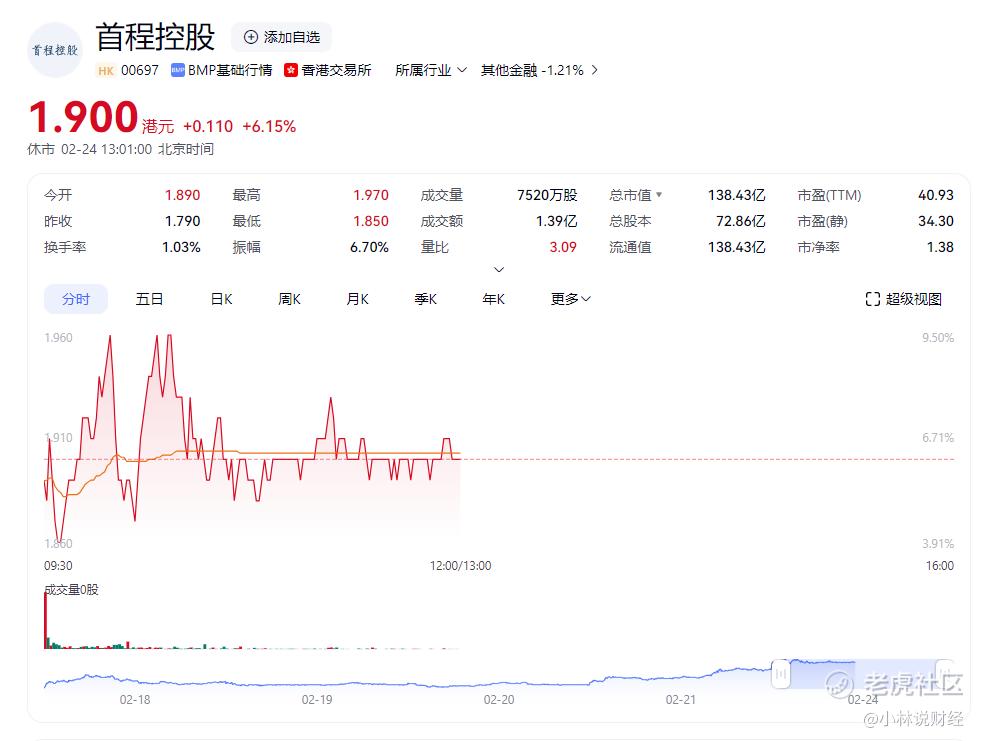Click 市盈(TTM) value 40.93
Viewport: 982px width, 741px height.
click(x=936, y=195)
